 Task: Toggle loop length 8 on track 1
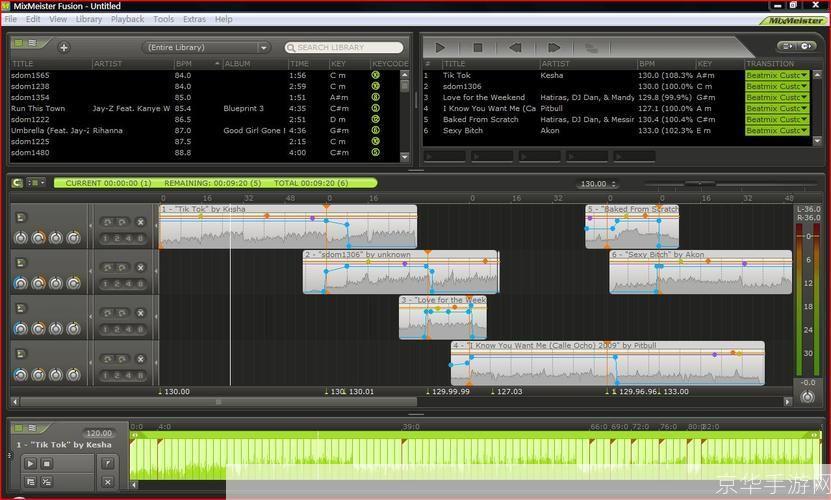coord(140,239)
